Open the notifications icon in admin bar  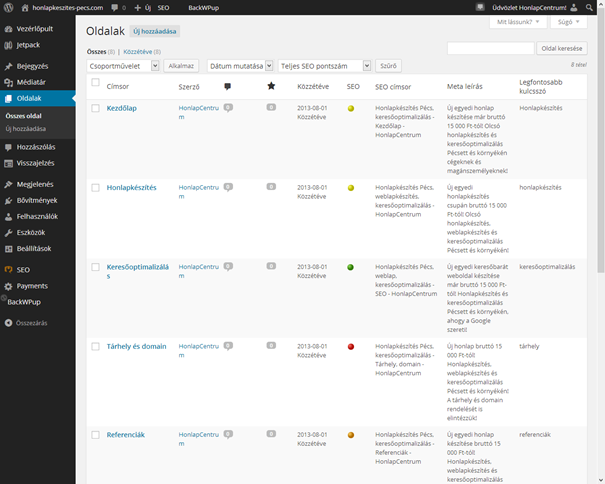[x=480, y=7]
